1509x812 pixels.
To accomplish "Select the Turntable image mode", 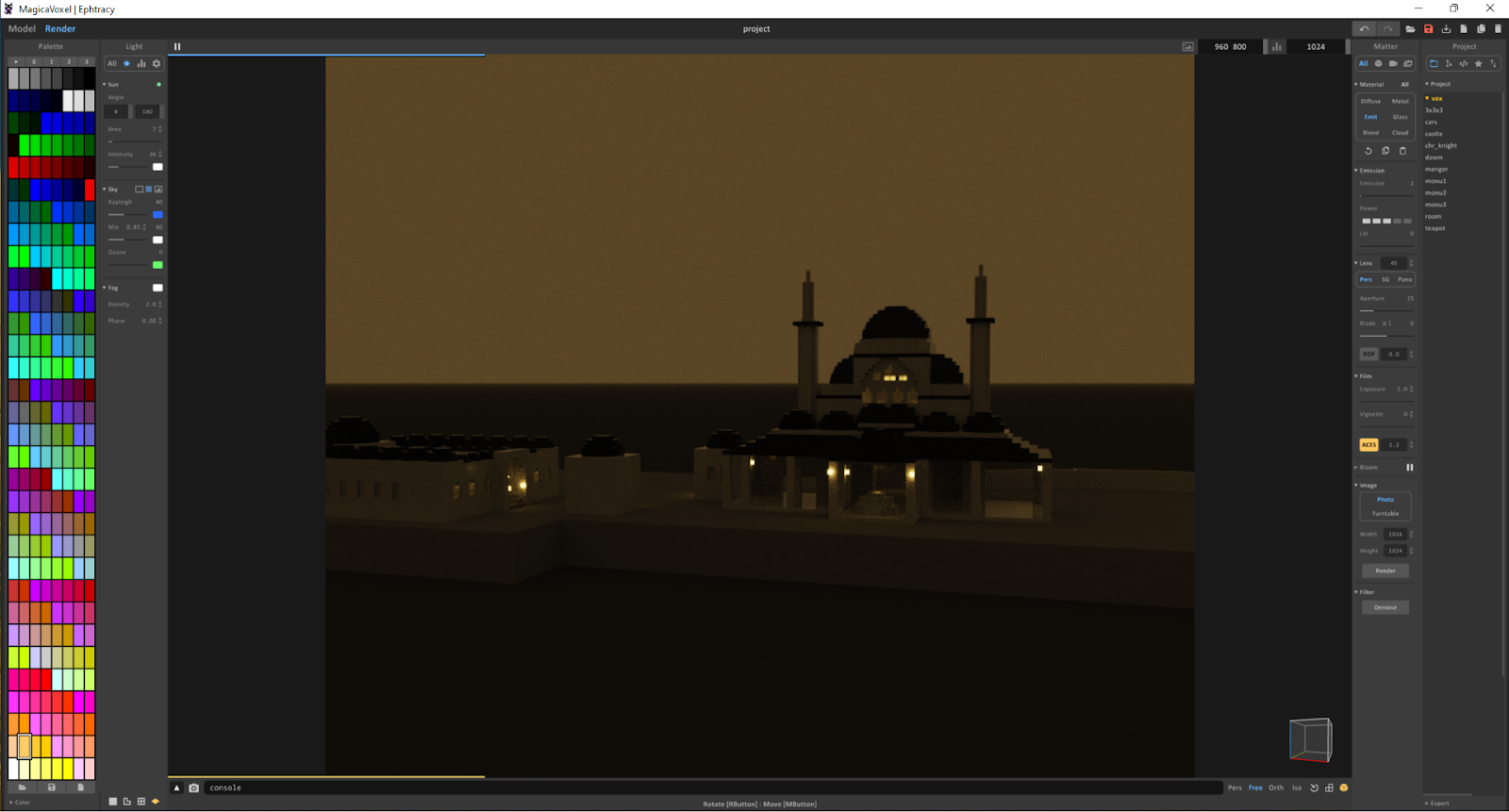I will (1385, 514).
